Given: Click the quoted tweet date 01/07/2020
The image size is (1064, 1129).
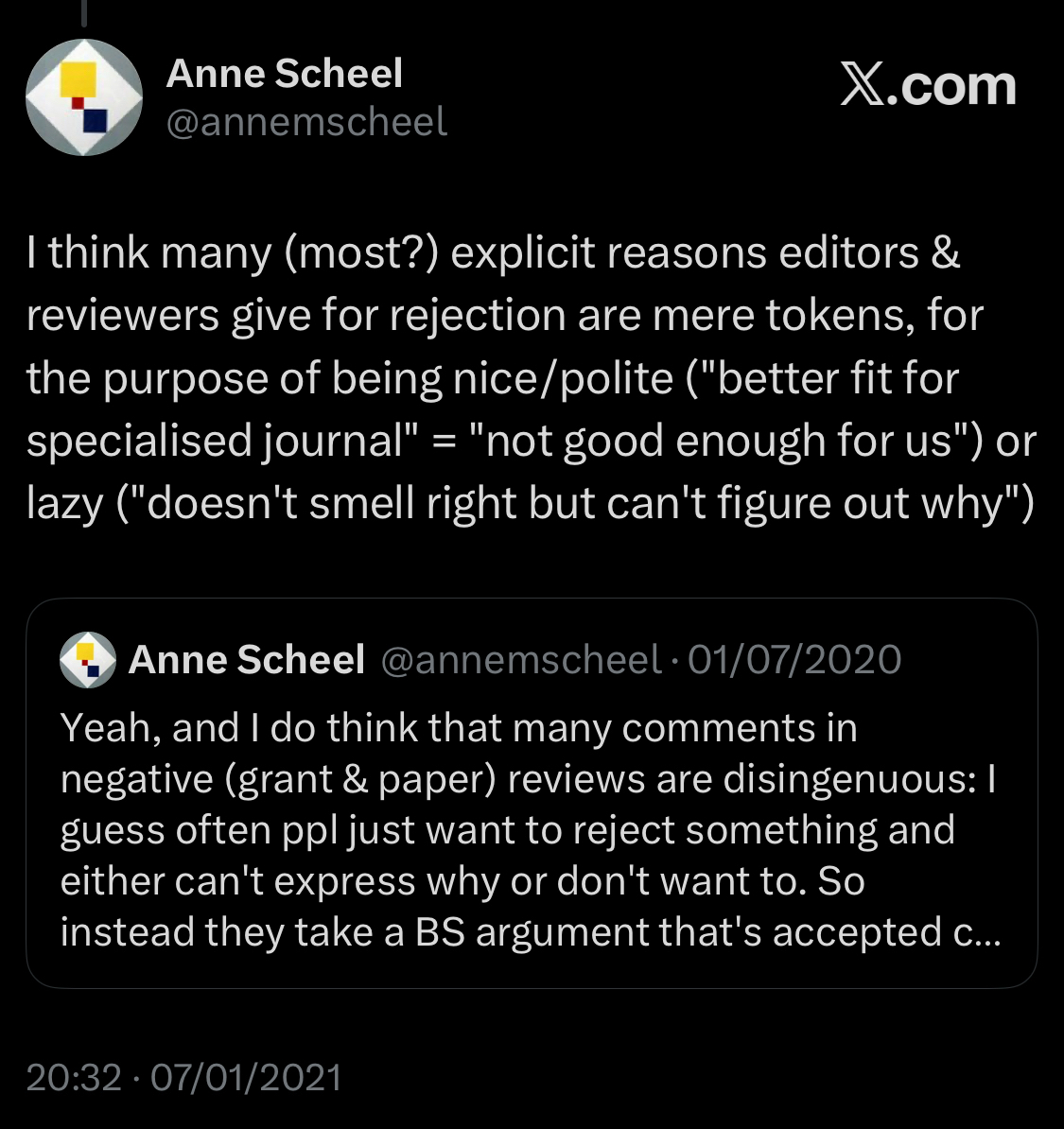Looking at the screenshot, I should click(794, 660).
